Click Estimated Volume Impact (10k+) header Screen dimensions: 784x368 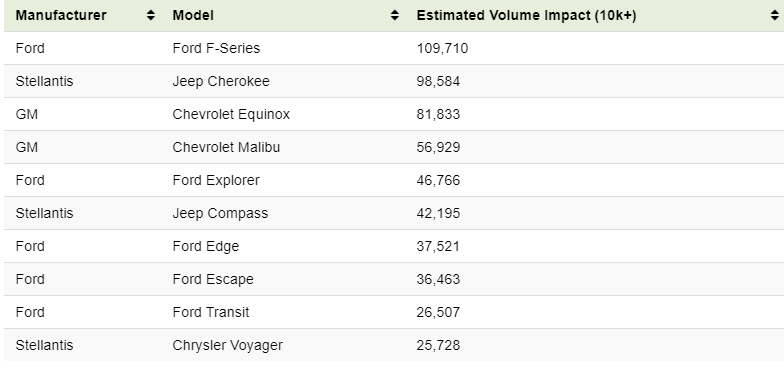[x=526, y=16]
